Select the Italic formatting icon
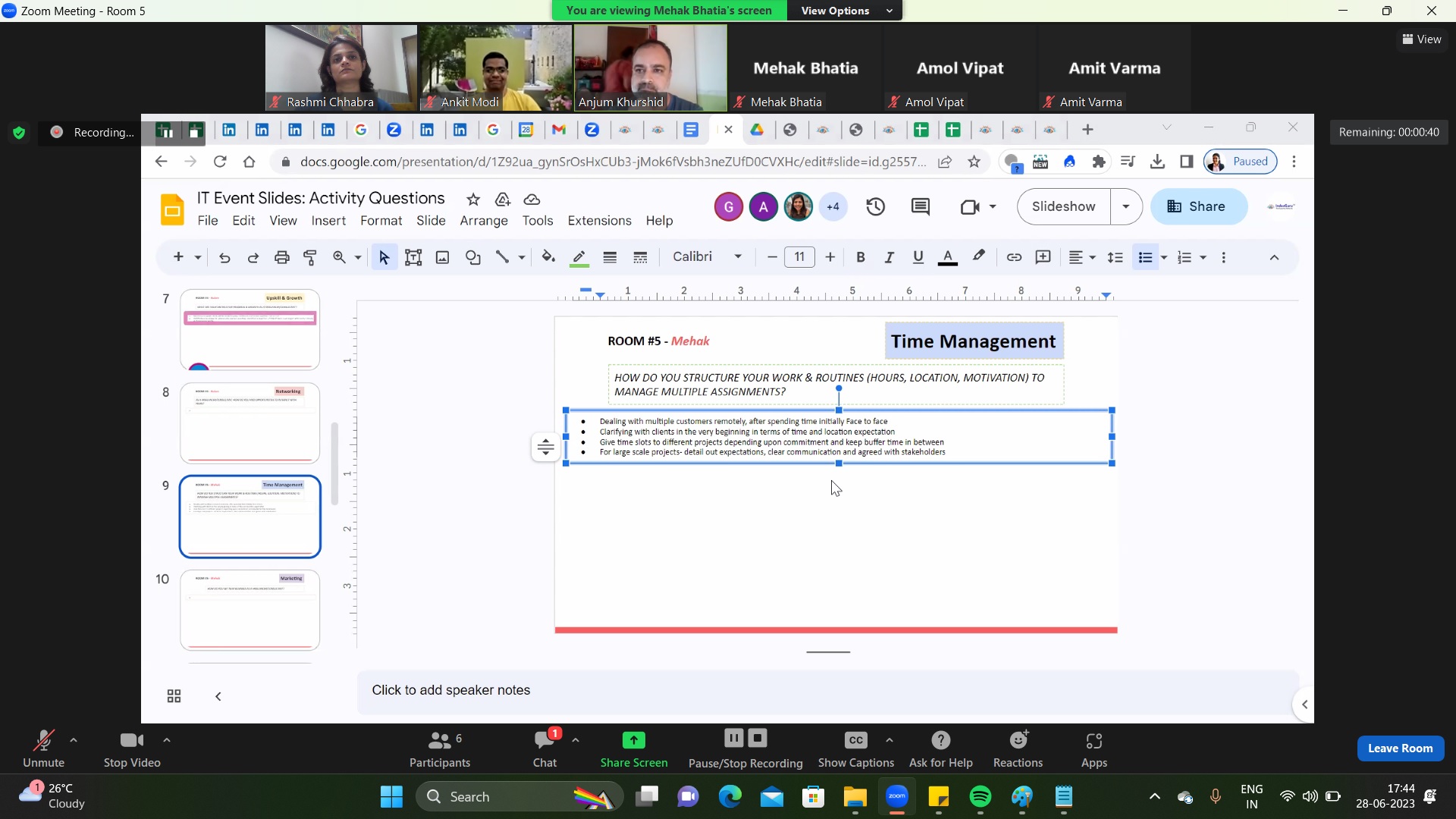This screenshot has width=1456, height=819. click(x=890, y=257)
